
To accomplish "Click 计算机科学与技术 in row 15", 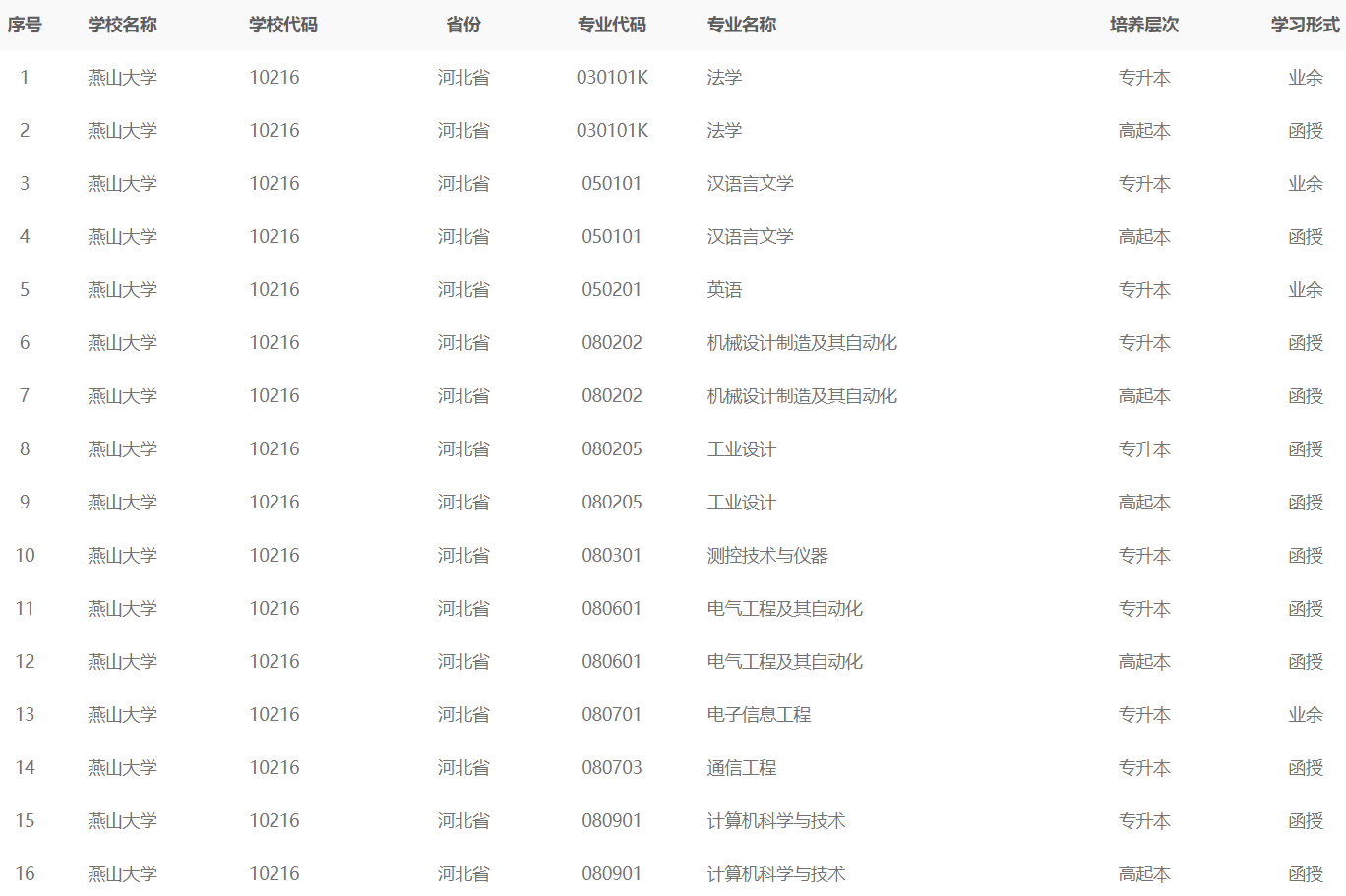I will pyautogui.click(x=776, y=821).
